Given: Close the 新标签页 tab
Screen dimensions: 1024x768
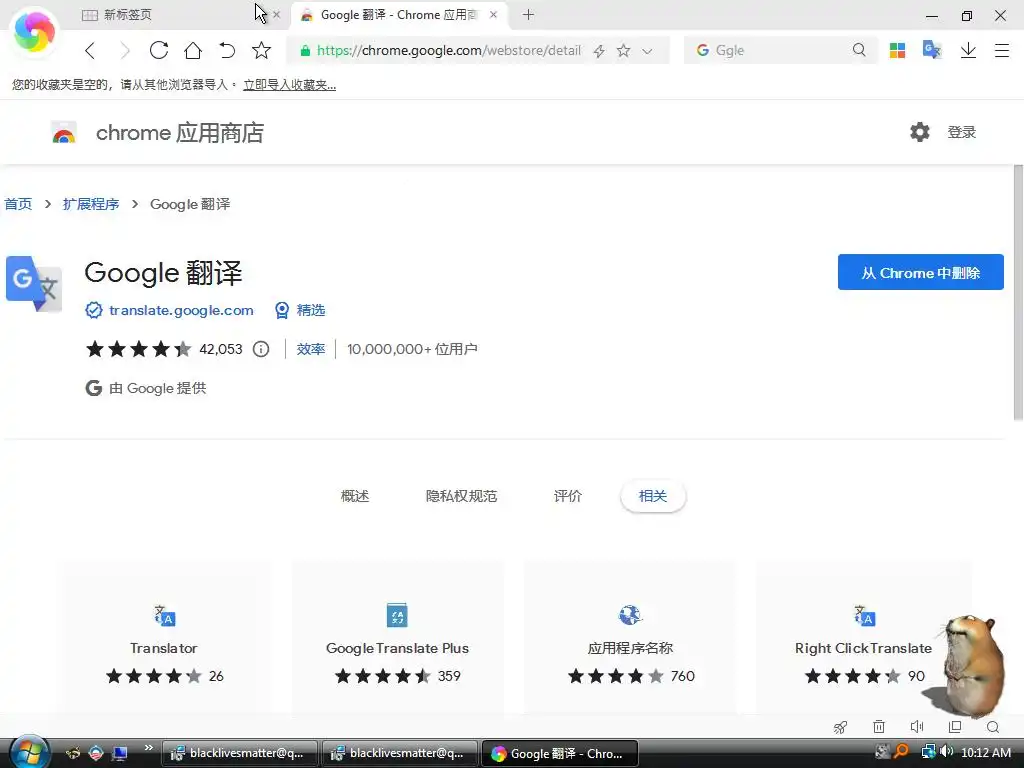Looking at the screenshot, I should tap(276, 14).
